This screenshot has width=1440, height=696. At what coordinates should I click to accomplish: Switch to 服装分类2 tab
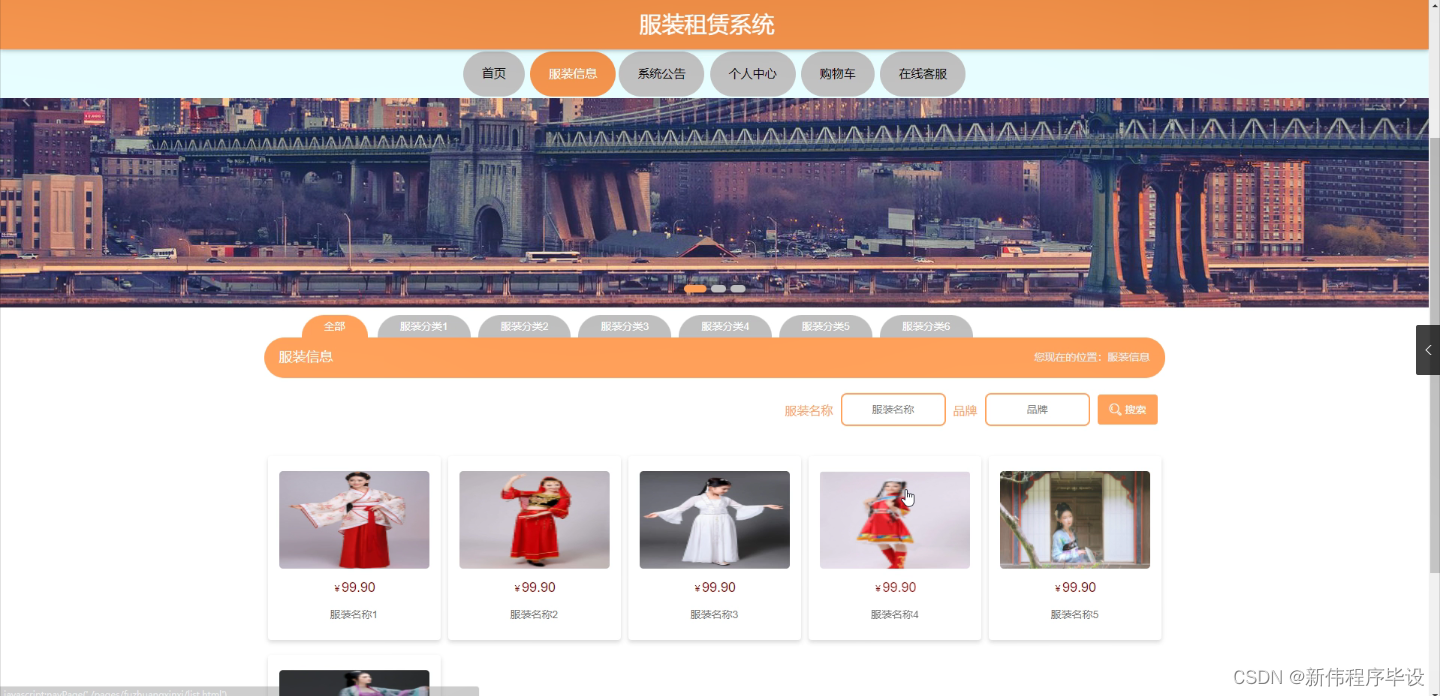[525, 327]
